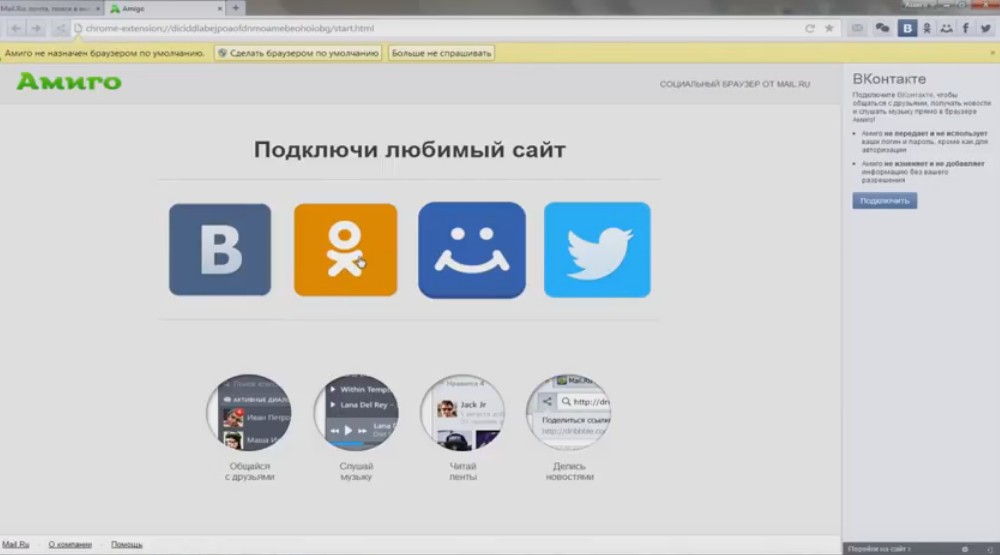Viewport: 1000px width, 555px height.
Task: Click 'СОЦИАЛЬНЫЙ БРАУЗЕР ОТ MAIL.RU' text
Action: [735, 84]
